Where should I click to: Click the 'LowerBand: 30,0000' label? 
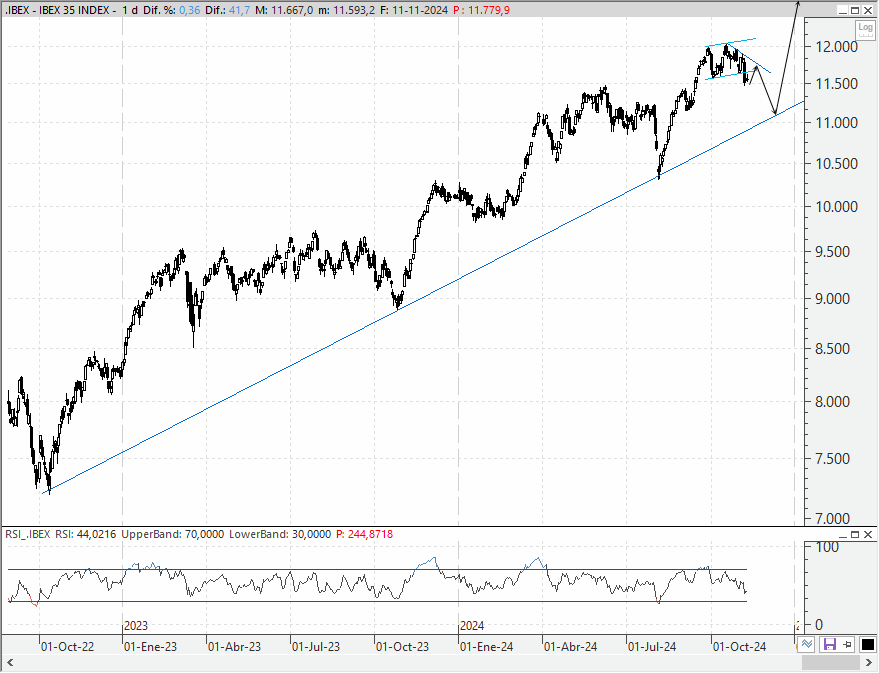tap(280, 534)
